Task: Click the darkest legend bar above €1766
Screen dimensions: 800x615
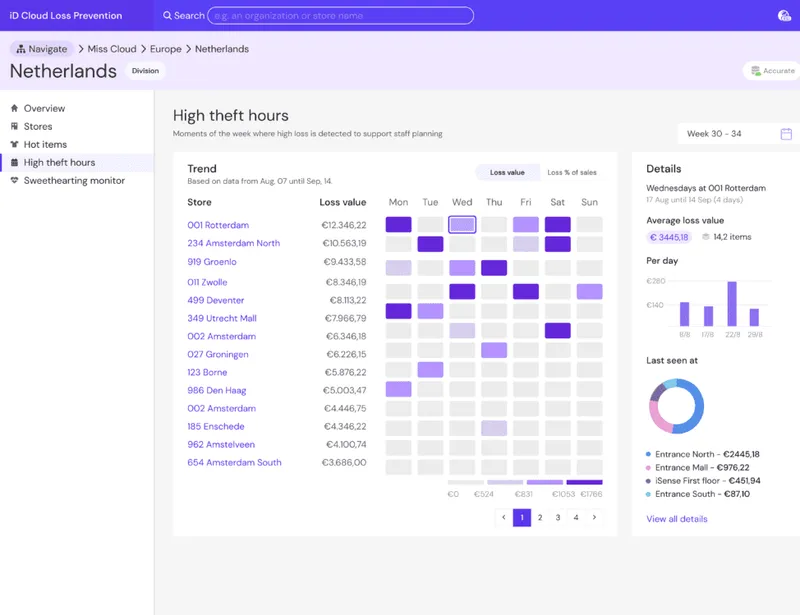Action: (x=584, y=482)
